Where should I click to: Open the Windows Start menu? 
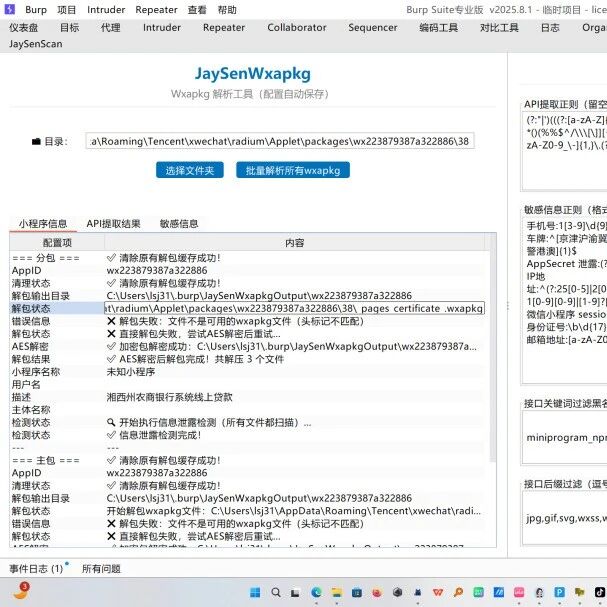tap(255, 592)
